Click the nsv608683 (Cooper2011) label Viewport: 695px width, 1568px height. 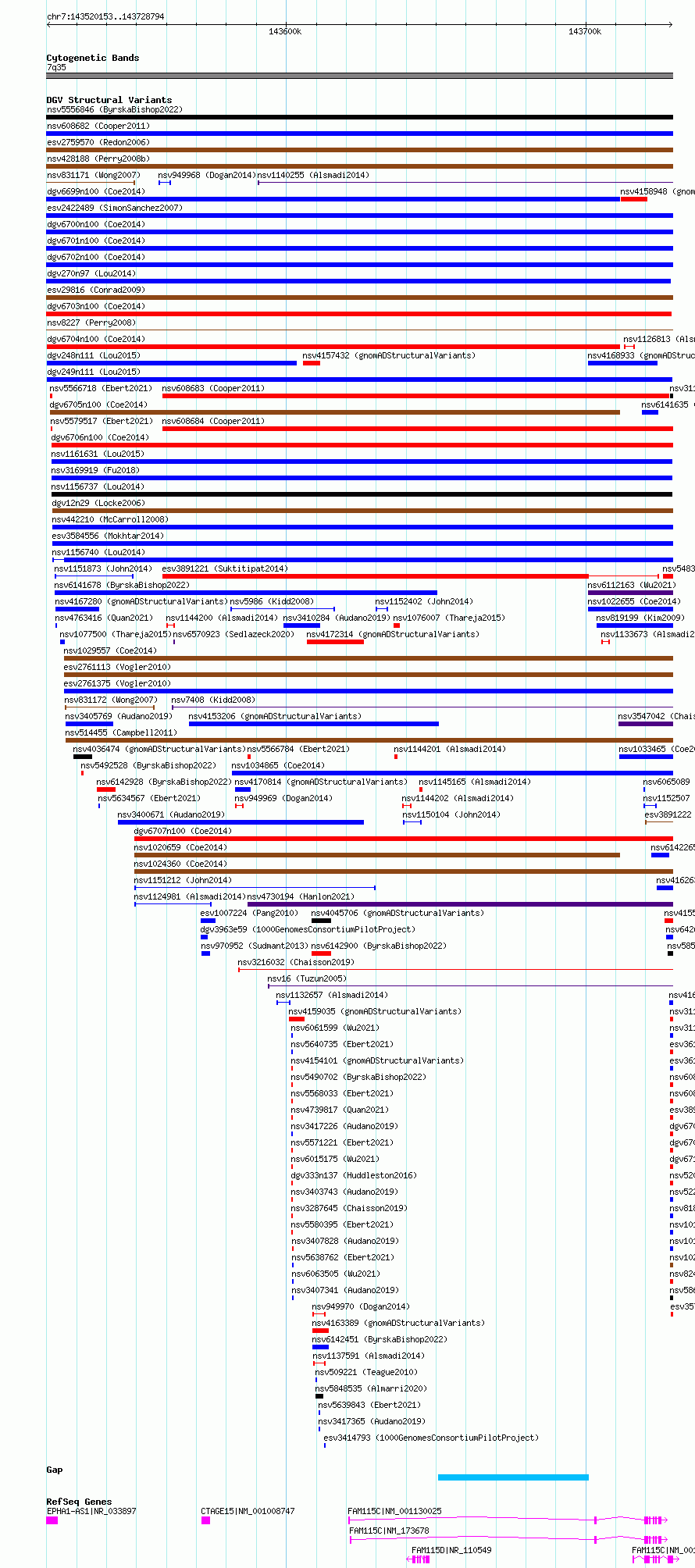coord(214,388)
